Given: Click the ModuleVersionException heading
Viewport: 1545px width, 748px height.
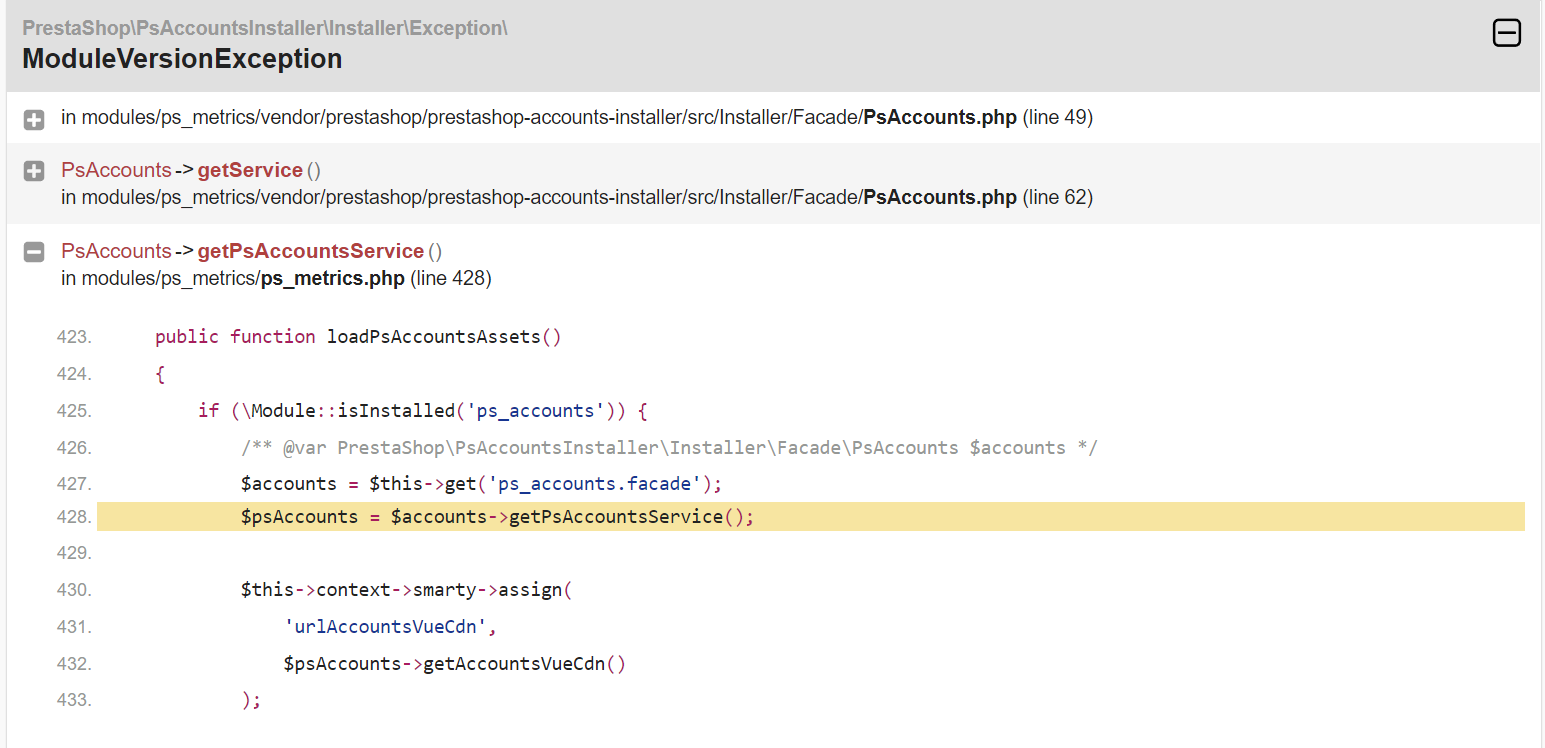Looking at the screenshot, I should [x=182, y=59].
